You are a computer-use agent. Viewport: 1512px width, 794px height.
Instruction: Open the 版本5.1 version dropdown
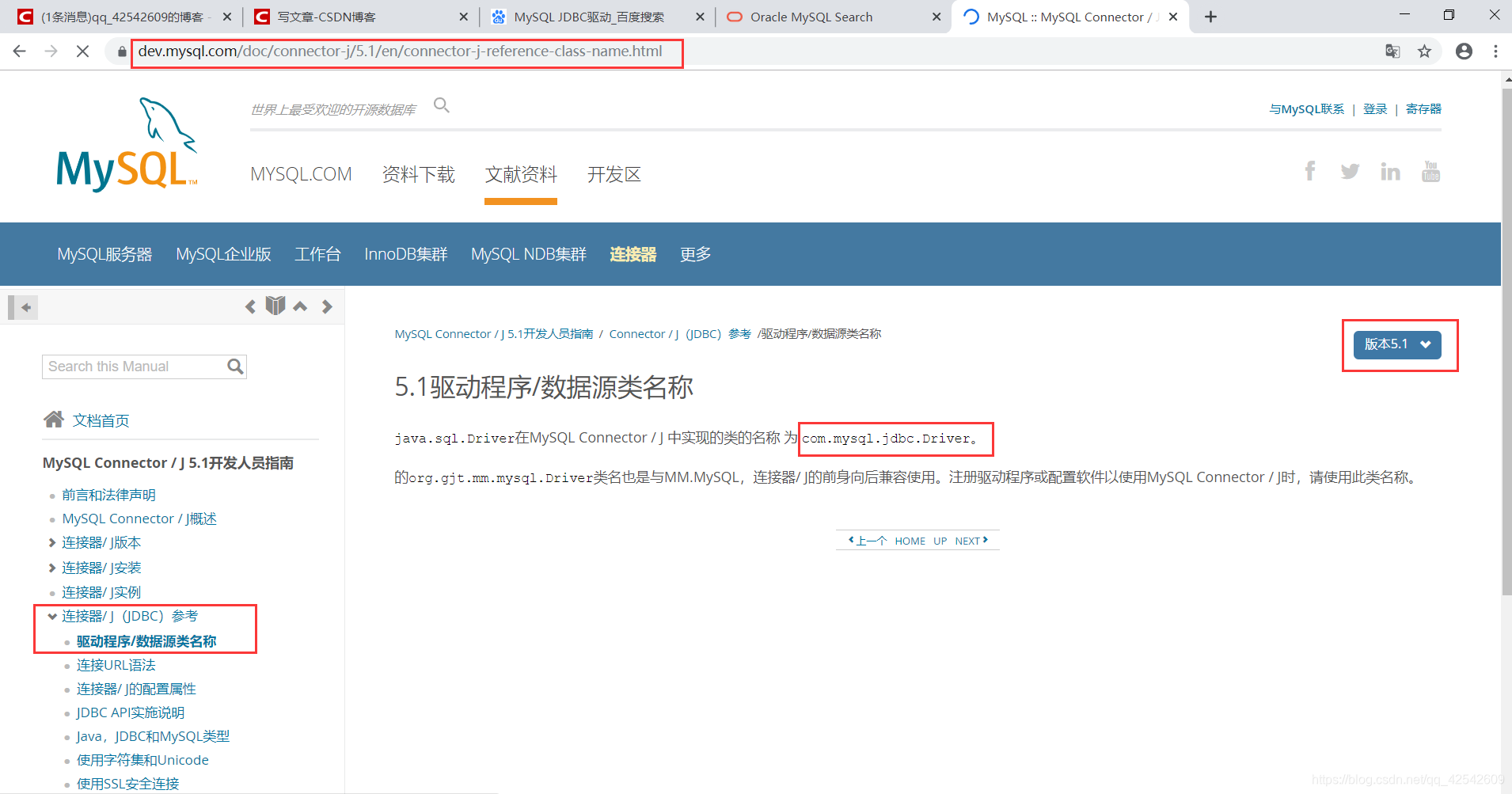click(x=1397, y=344)
